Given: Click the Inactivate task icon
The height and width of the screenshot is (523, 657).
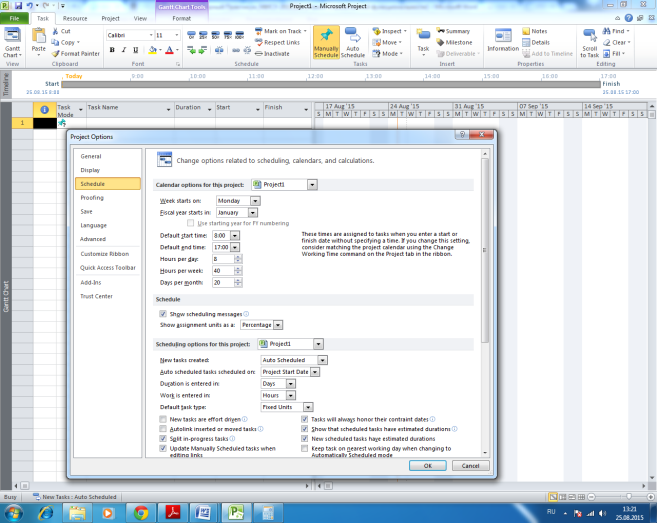Looking at the screenshot, I should [259, 54].
